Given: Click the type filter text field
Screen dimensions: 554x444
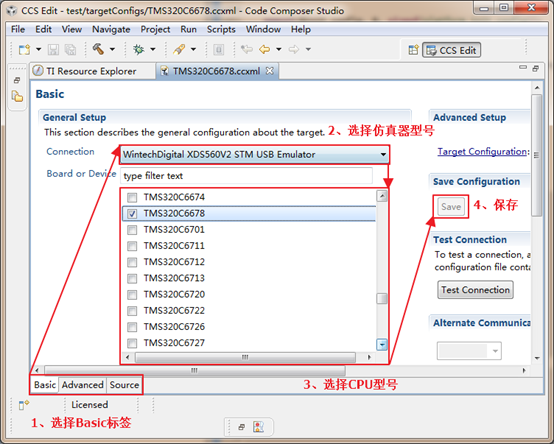Looking at the screenshot, I should point(246,176).
